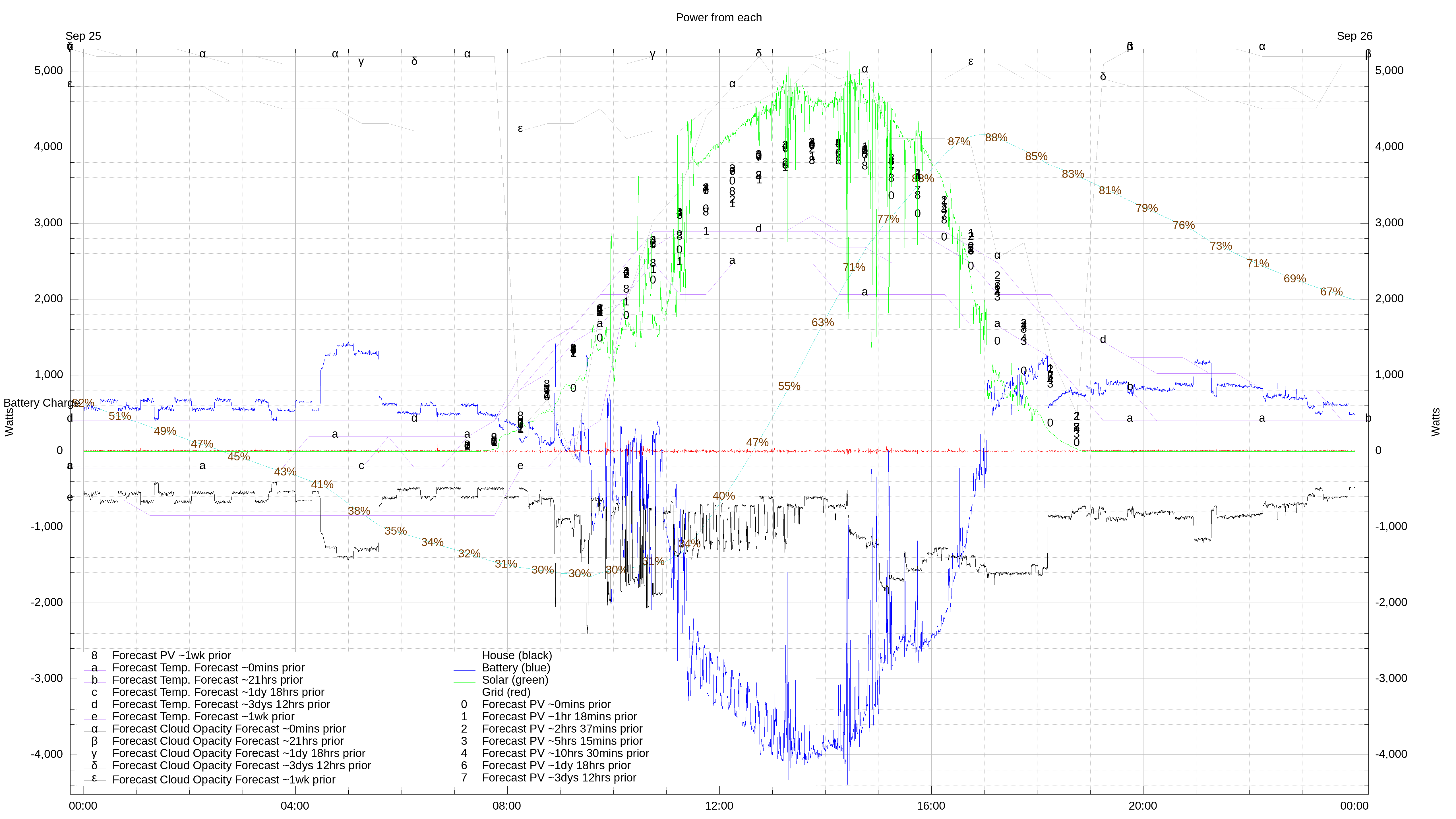Select legend 'Forecast Temp. Forecast ~0mins prior'

tap(208, 667)
